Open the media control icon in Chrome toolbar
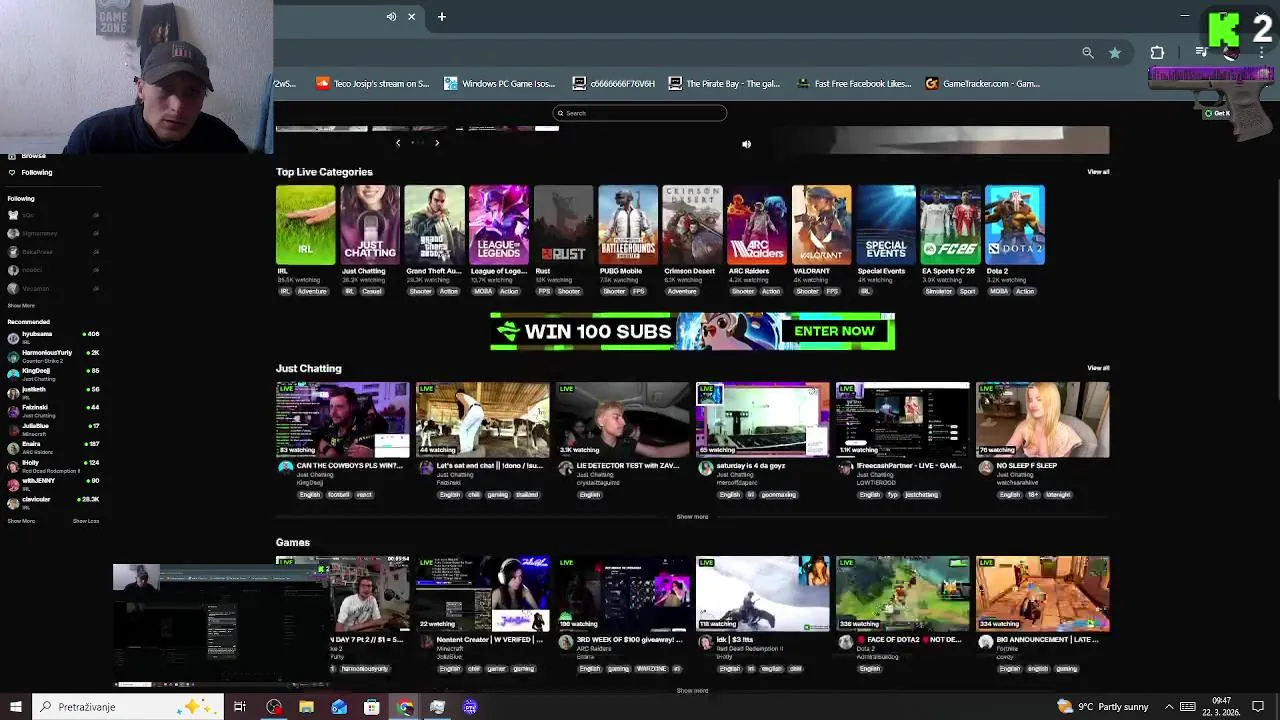 pyautogui.click(x=1201, y=53)
